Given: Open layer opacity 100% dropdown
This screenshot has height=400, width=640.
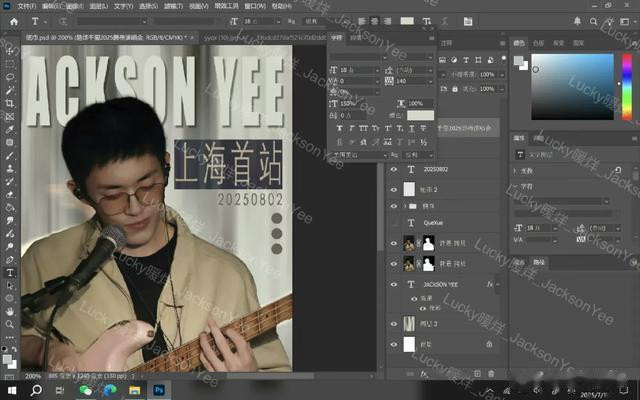Looking at the screenshot, I should click(502, 75).
